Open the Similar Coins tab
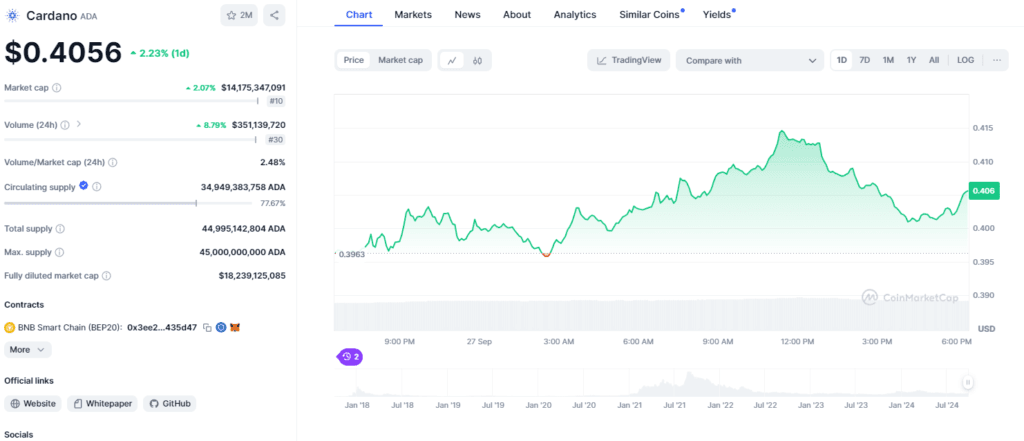The image size is (1024, 441). point(651,14)
